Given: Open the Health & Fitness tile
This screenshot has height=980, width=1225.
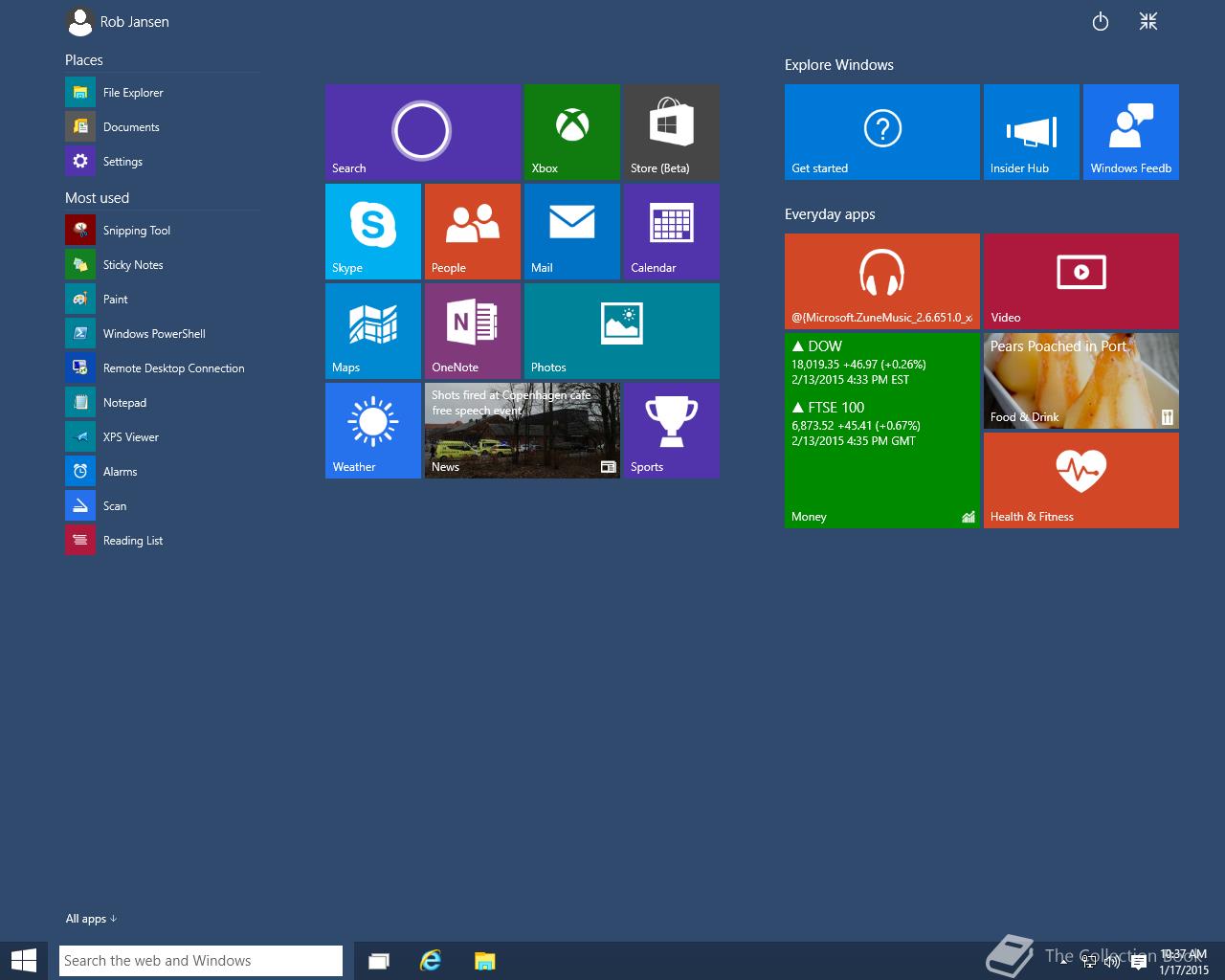Looking at the screenshot, I should coord(1081,480).
